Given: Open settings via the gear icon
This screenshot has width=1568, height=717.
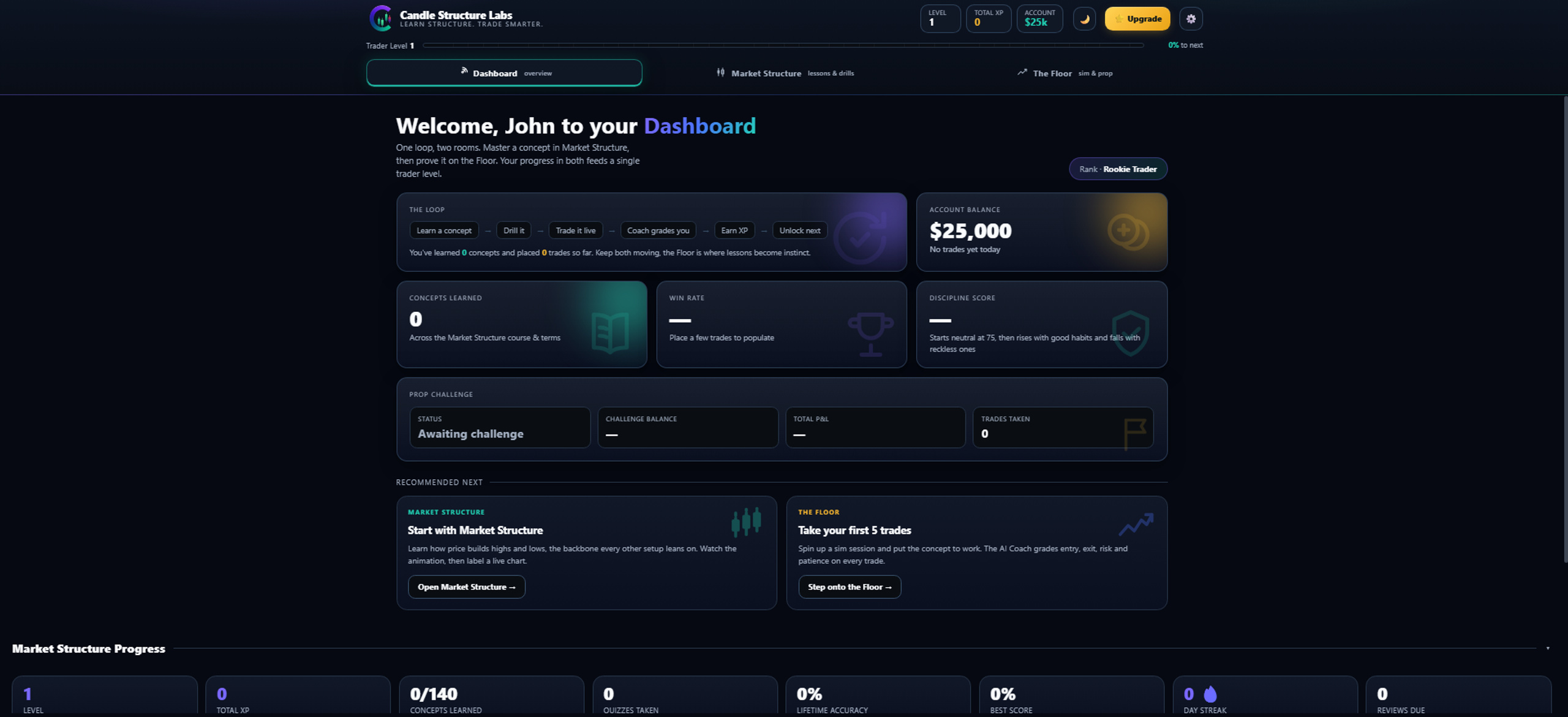Looking at the screenshot, I should (x=1191, y=19).
